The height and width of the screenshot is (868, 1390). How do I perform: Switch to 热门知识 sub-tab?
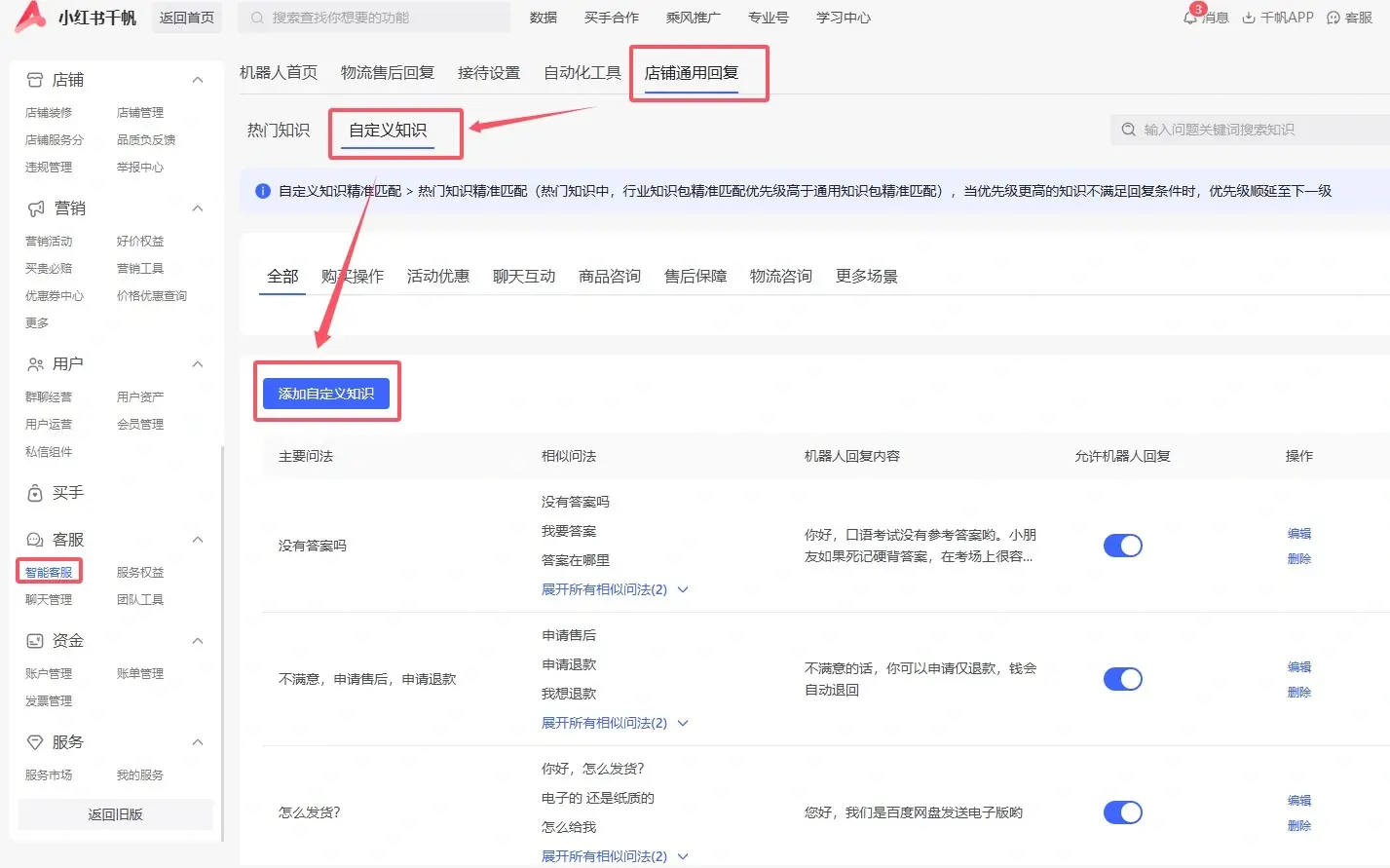(279, 131)
